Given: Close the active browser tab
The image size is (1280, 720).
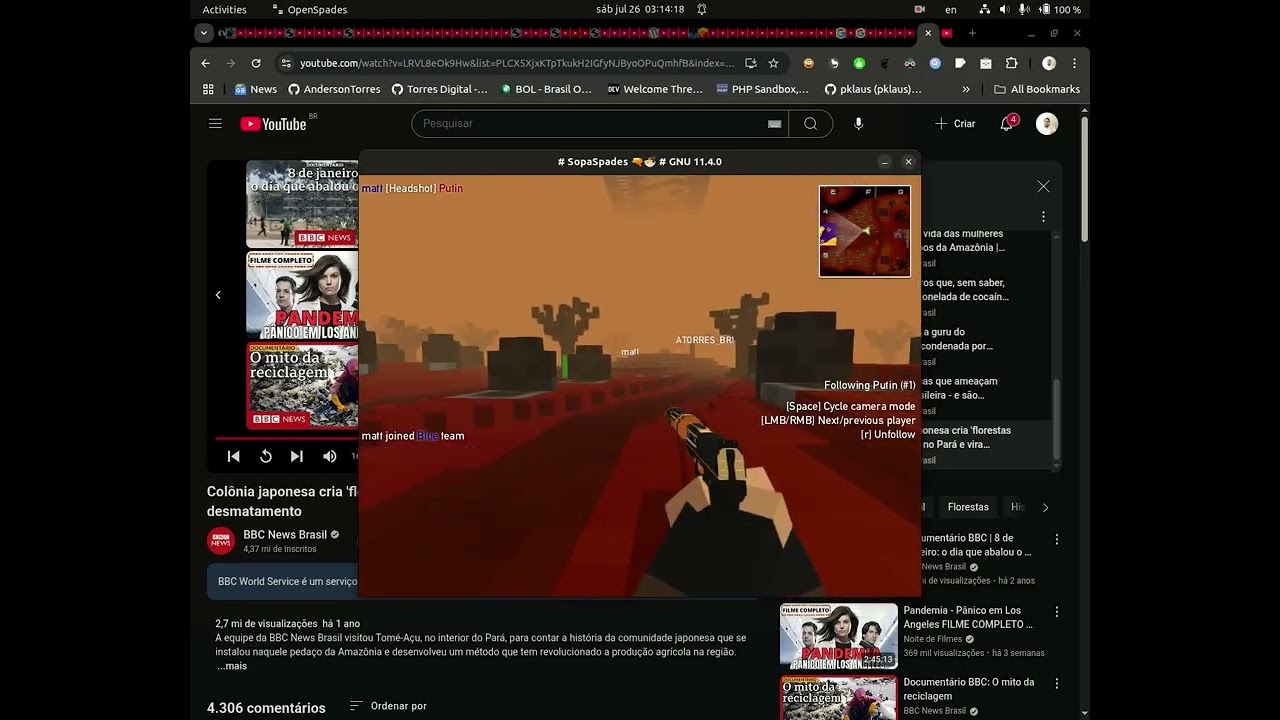Looking at the screenshot, I should point(928,33).
